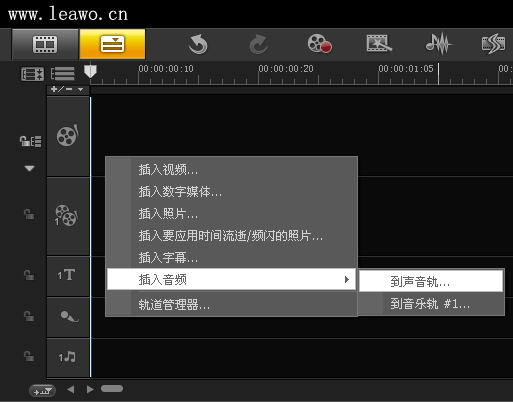The image size is (513, 402).
Task: Choose 插入视频... menu item
Action: coord(232,170)
